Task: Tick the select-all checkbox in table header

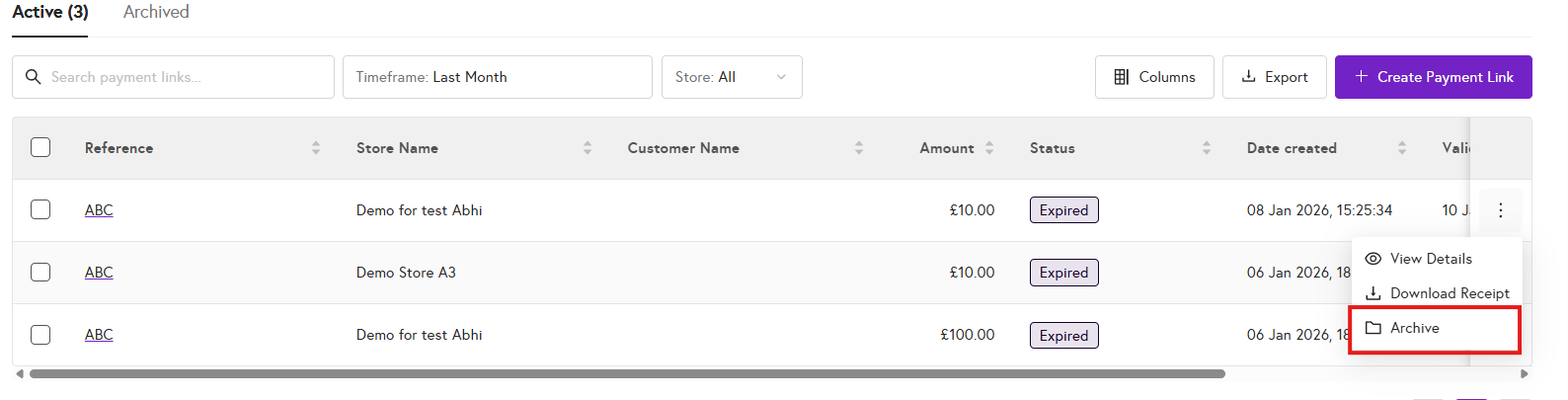Action: (40, 147)
